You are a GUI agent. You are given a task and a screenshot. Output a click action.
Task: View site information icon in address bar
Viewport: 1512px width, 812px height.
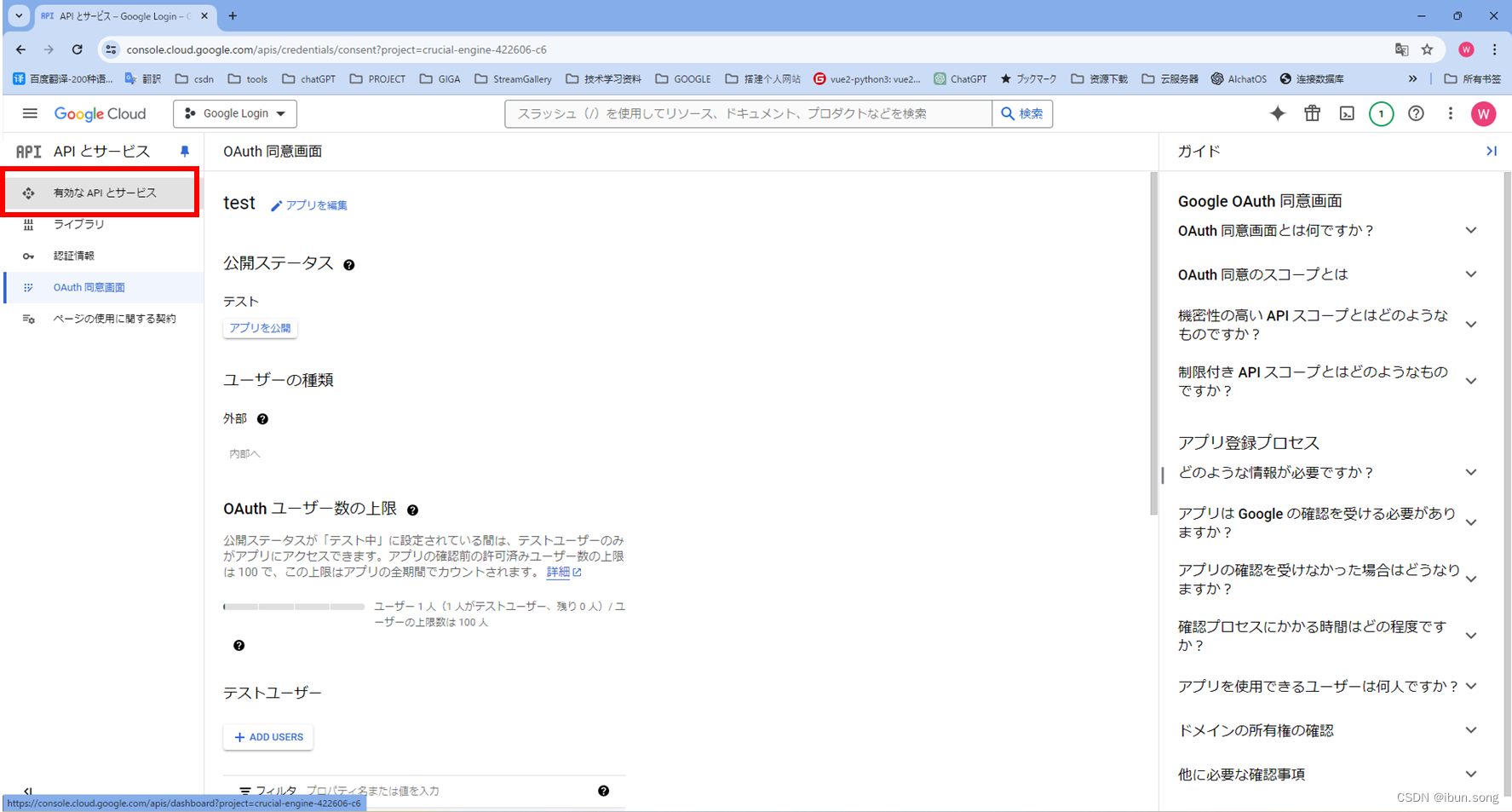pyautogui.click(x=111, y=49)
